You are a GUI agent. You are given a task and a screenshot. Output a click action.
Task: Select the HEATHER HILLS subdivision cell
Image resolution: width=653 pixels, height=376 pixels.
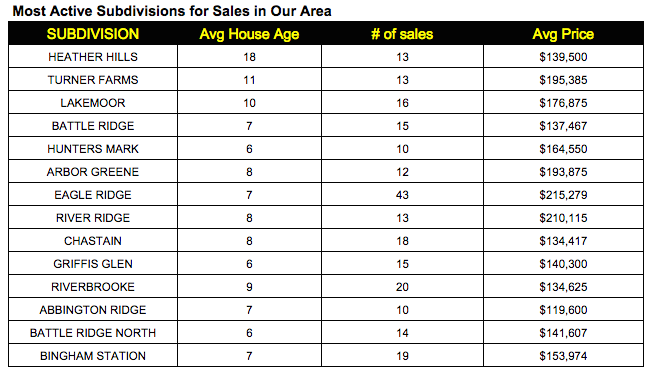click(93, 57)
